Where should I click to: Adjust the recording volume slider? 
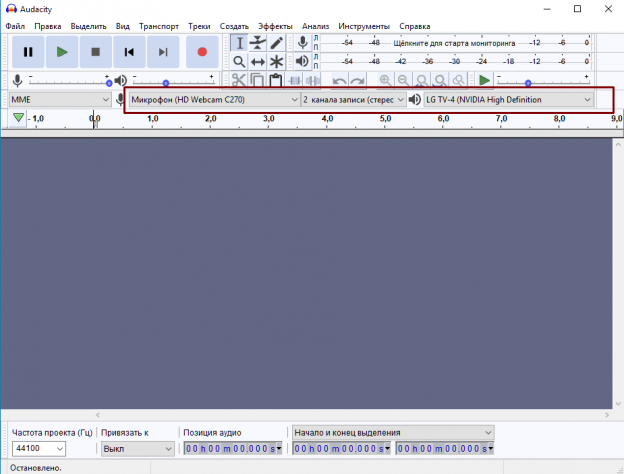coord(69,82)
